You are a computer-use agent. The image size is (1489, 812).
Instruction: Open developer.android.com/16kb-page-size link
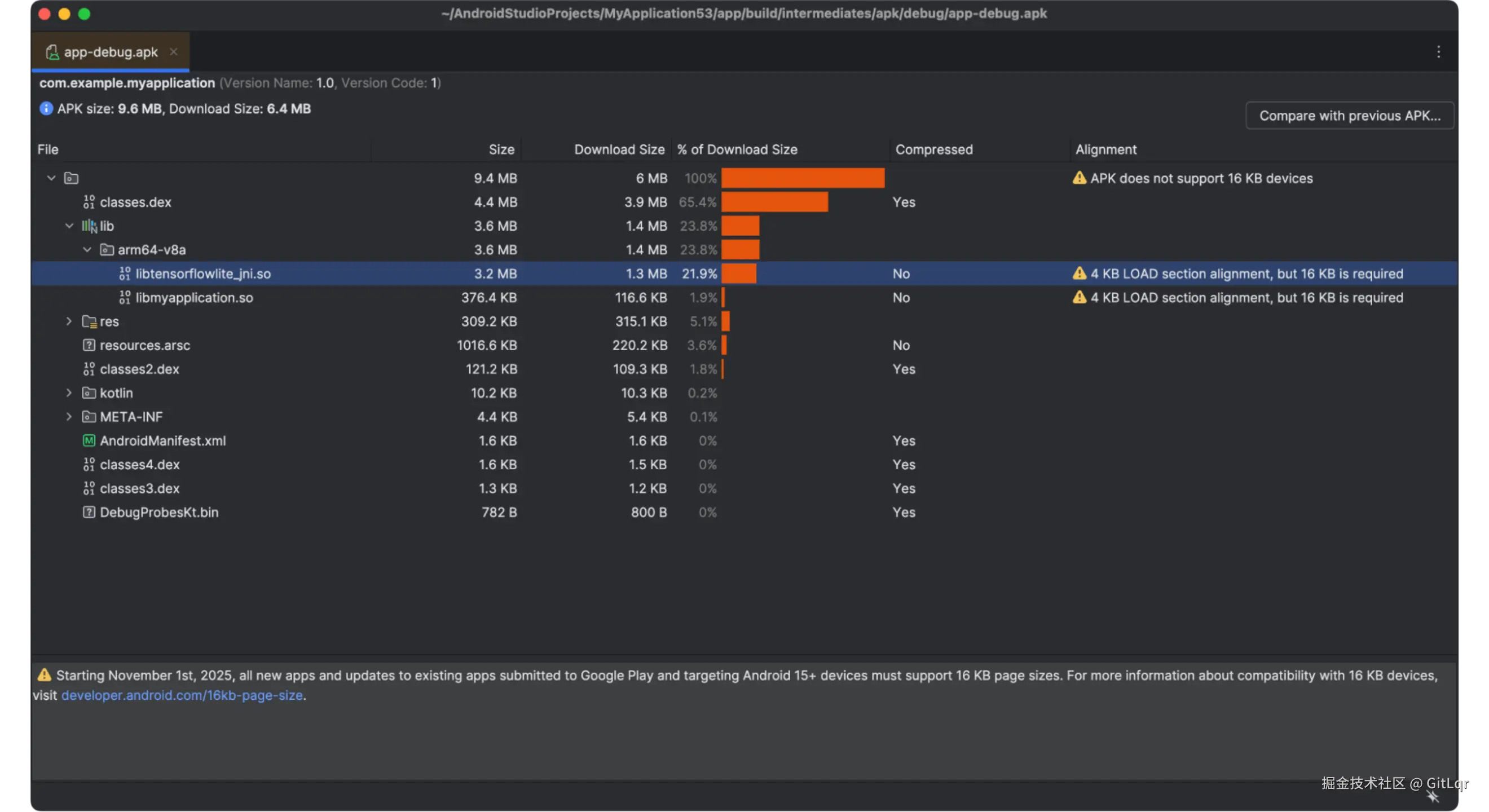182,695
